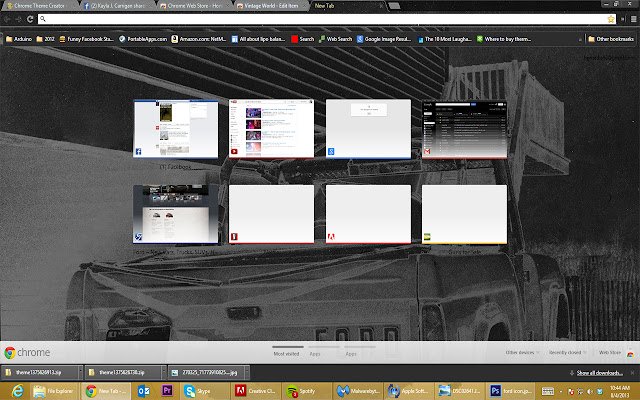Switch to the Kayla J. Facebook tab
The image size is (640, 400).
click(116, 6)
